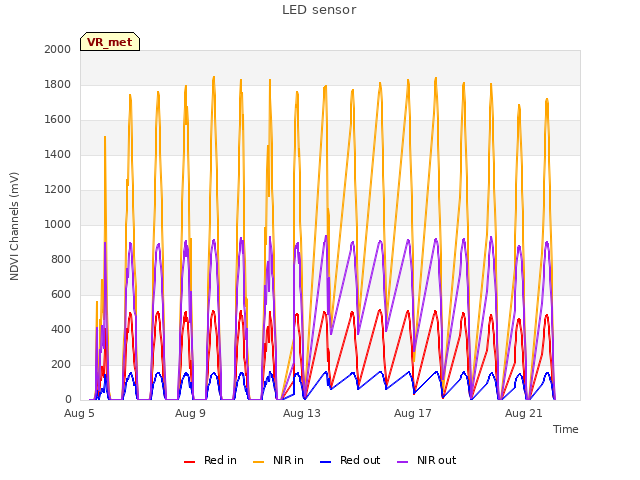Click the red Red in legend swatch

[x=189, y=462]
